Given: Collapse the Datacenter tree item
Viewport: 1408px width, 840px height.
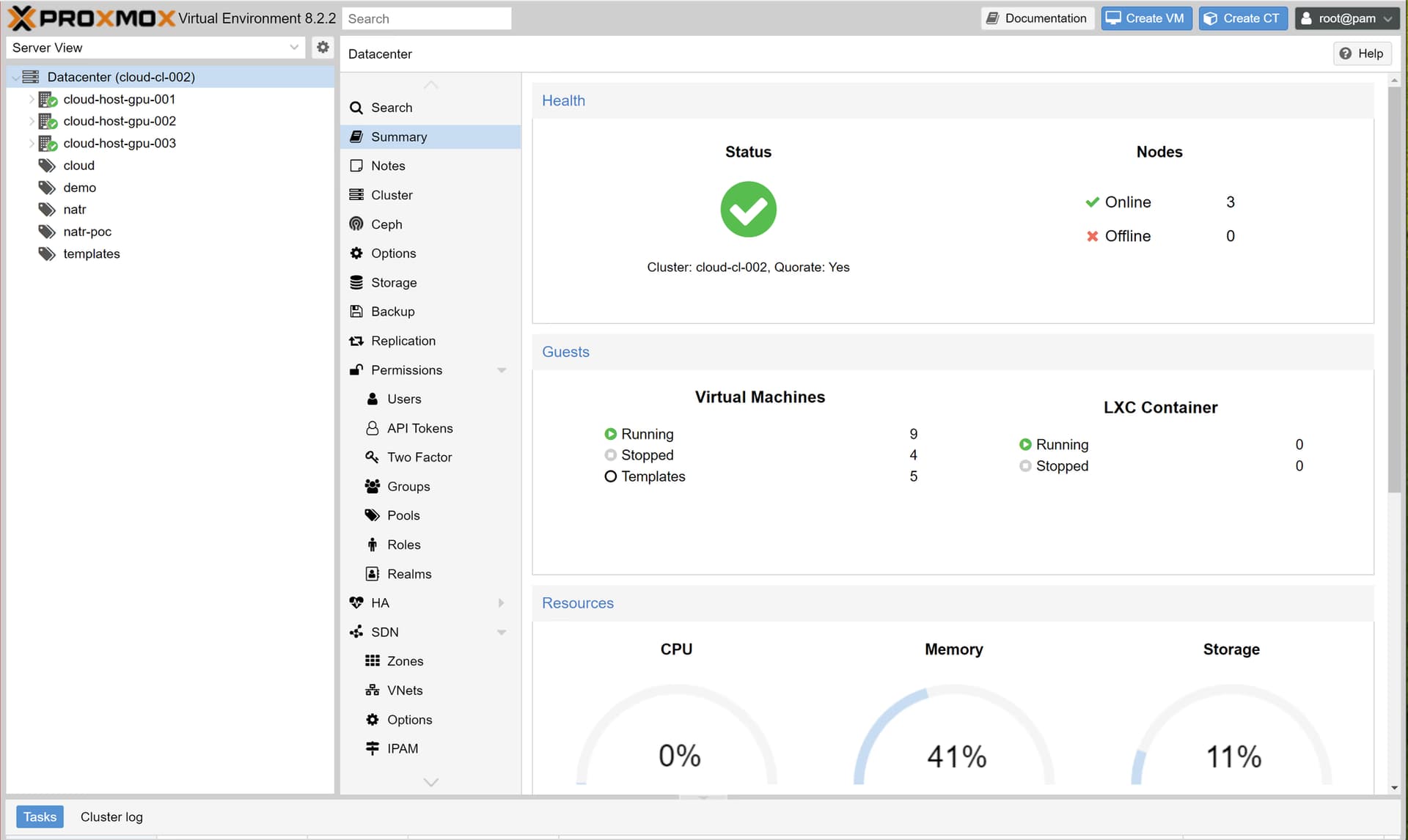Looking at the screenshot, I should pos(13,76).
